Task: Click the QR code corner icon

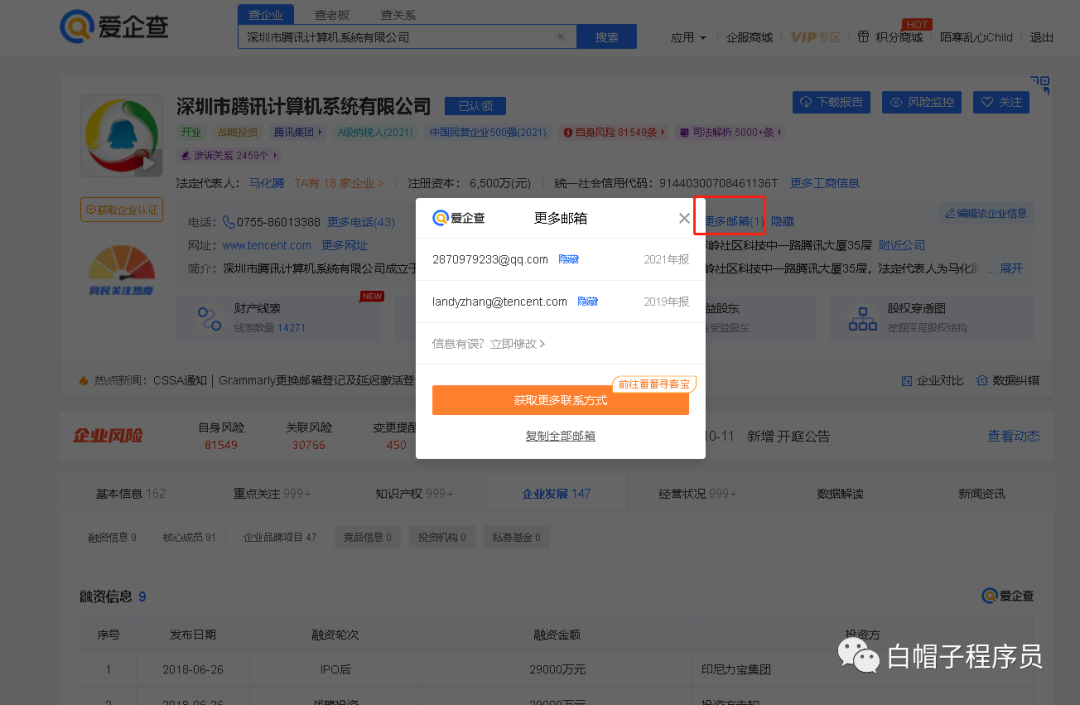Action: pyautogui.click(x=1040, y=85)
